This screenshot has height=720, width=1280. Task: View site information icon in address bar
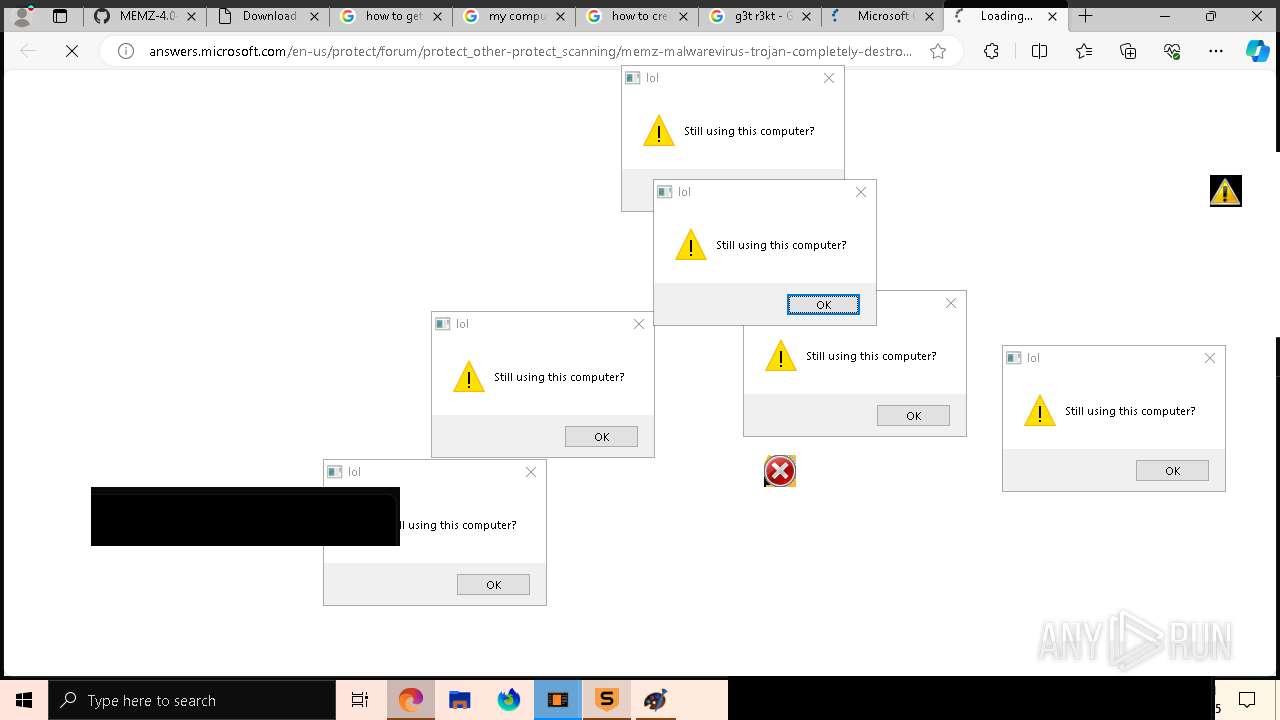point(126,51)
